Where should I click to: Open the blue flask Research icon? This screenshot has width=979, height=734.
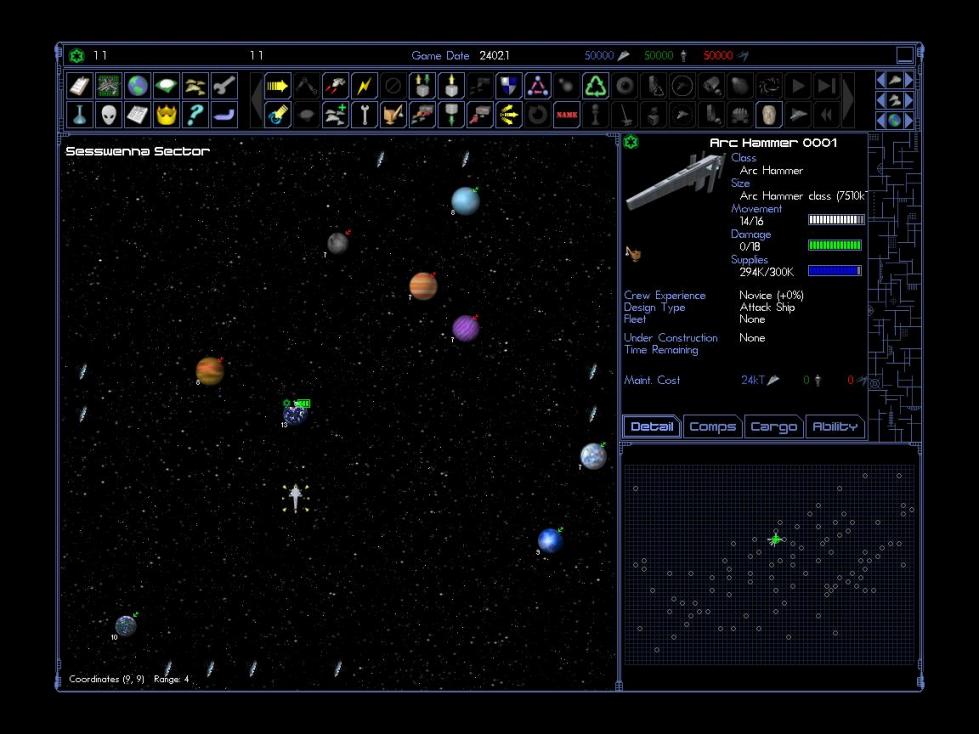coord(80,114)
